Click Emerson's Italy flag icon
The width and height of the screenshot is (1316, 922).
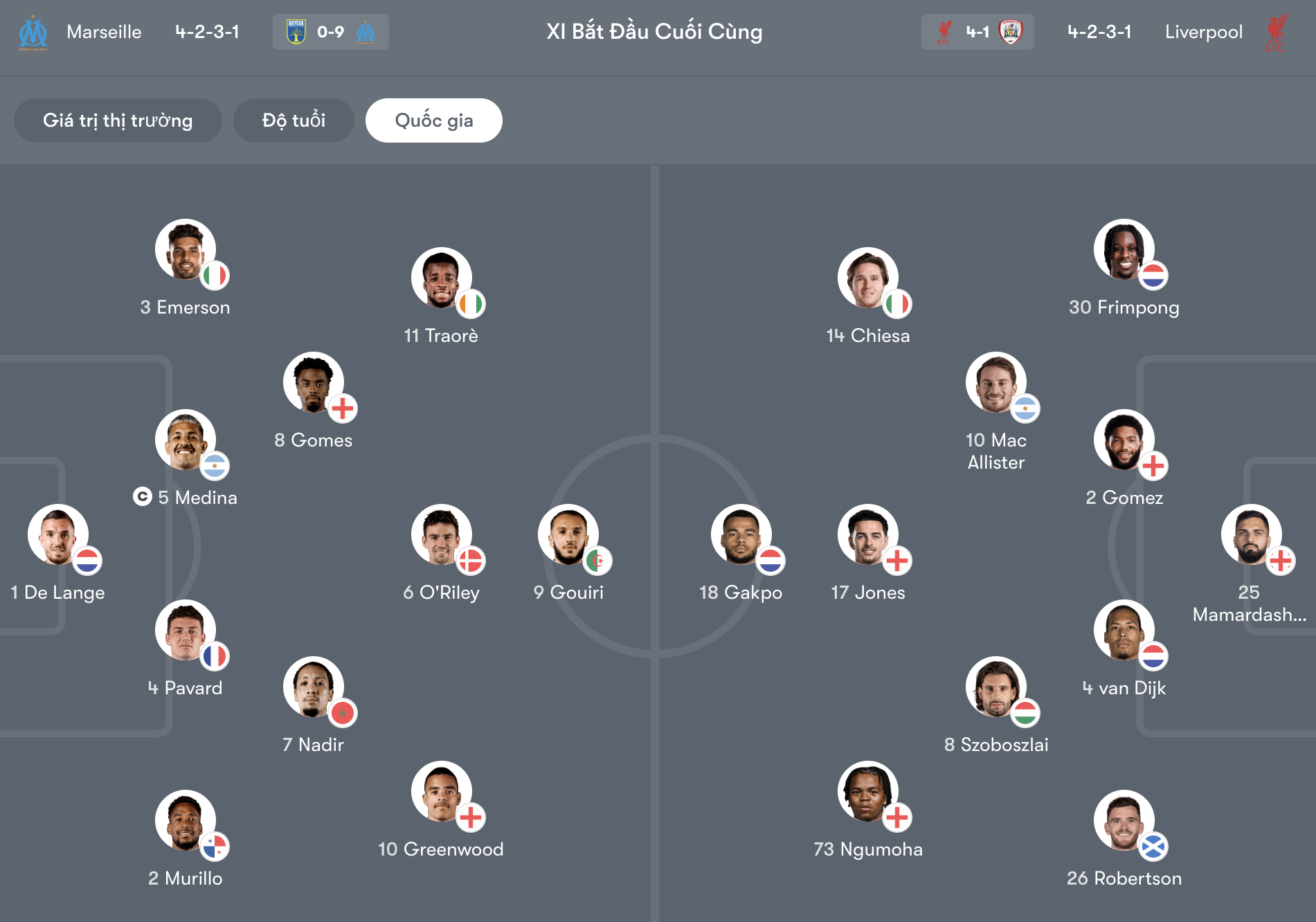click(215, 276)
